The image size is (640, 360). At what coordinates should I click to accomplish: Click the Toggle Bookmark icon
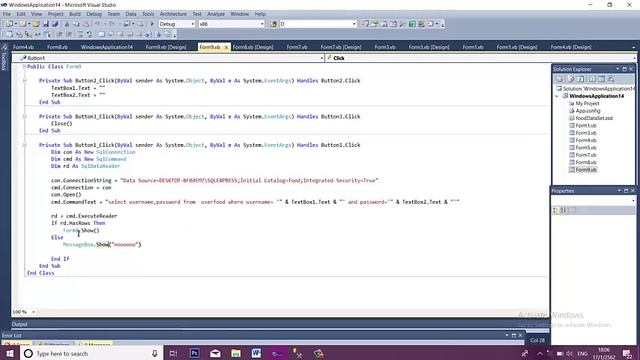click(101, 34)
